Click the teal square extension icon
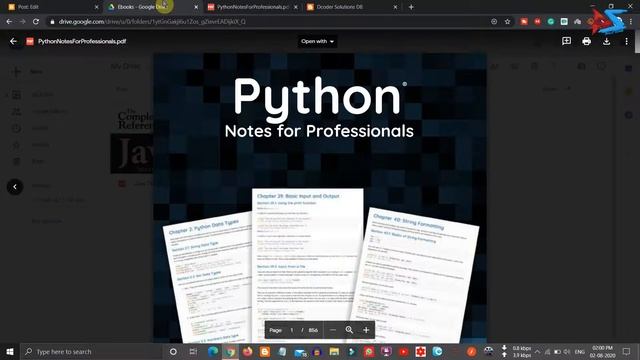This screenshot has height=360, width=640. click(x=564, y=21)
